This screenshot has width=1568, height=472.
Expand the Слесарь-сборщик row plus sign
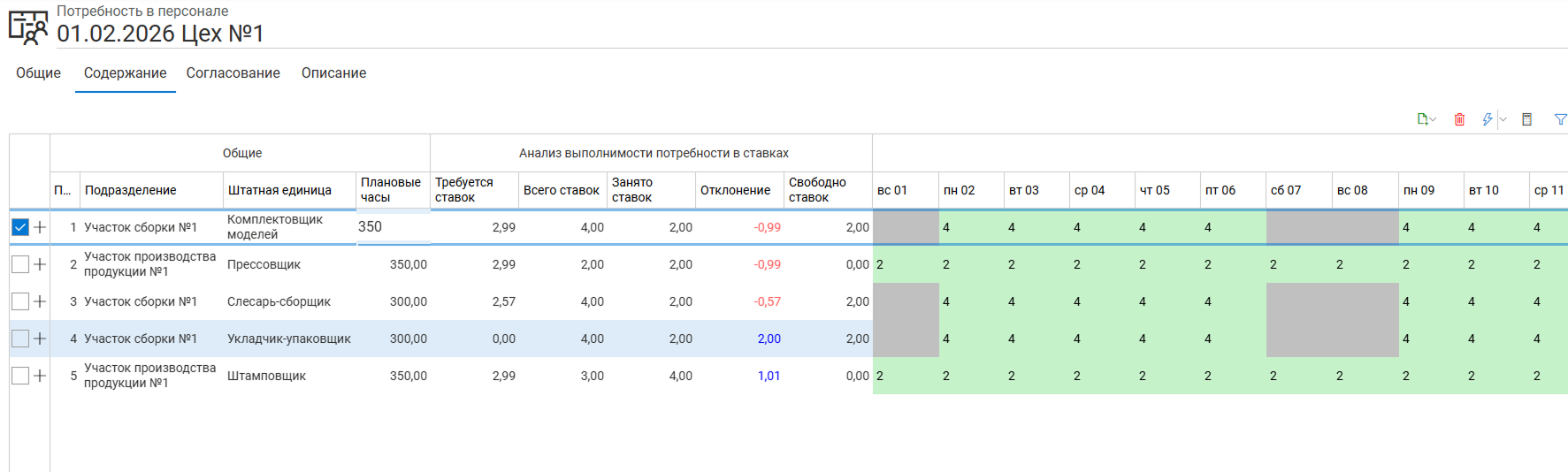[x=40, y=301]
